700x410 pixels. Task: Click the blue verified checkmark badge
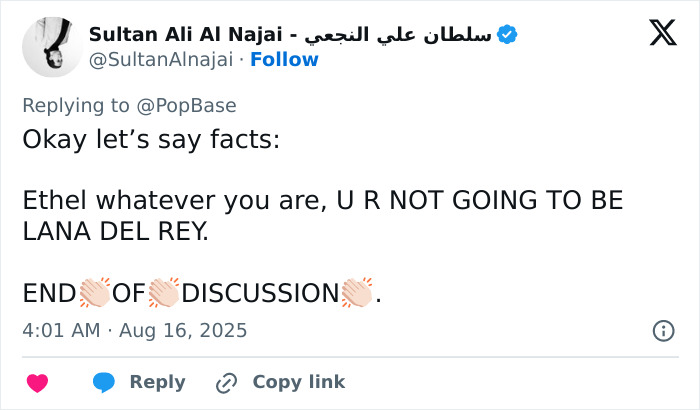[x=507, y=34]
